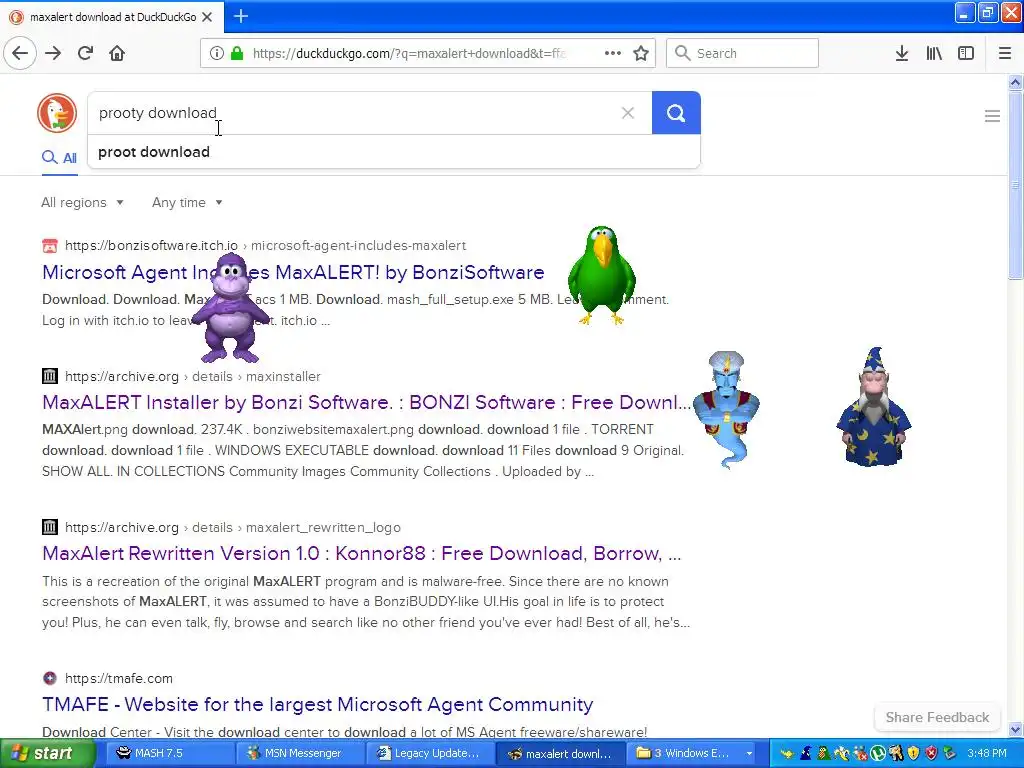Open a new browser tab
This screenshot has height=768, width=1024.
click(x=241, y=16)
